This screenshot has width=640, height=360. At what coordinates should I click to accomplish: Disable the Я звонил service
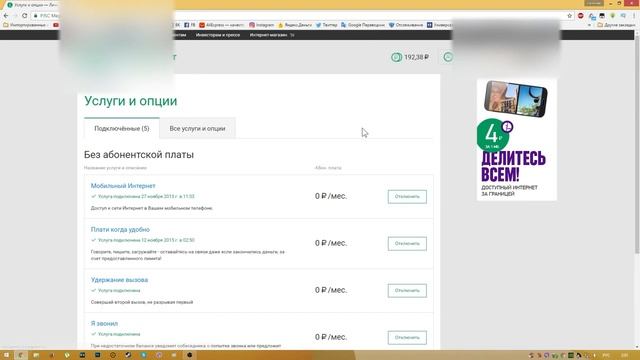pos(407,337)
